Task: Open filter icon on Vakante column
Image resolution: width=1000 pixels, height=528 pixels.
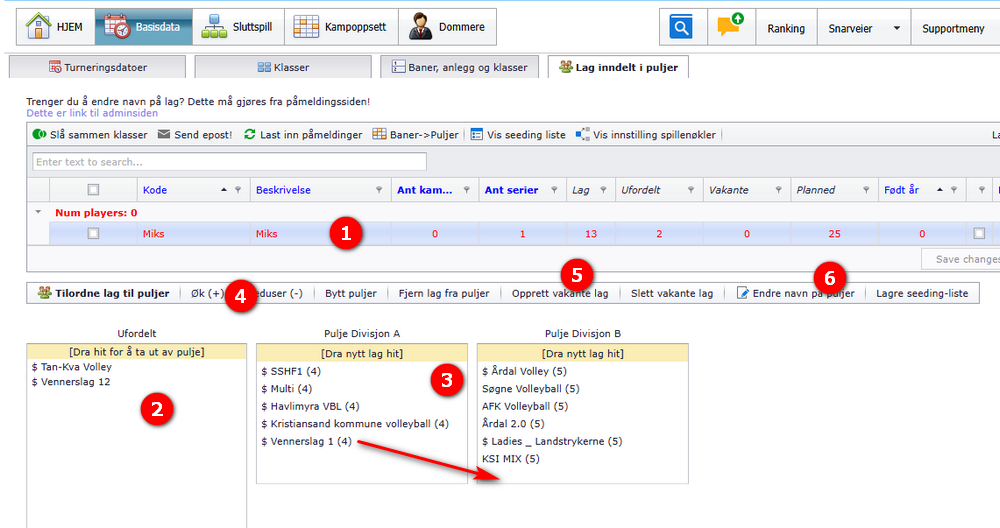Action: (778, 190)
